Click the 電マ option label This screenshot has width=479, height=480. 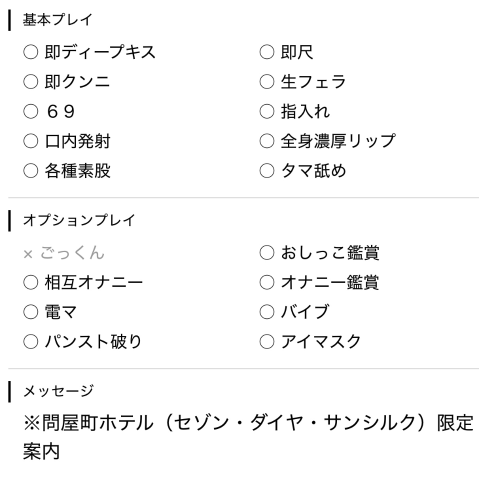[61, 312]
